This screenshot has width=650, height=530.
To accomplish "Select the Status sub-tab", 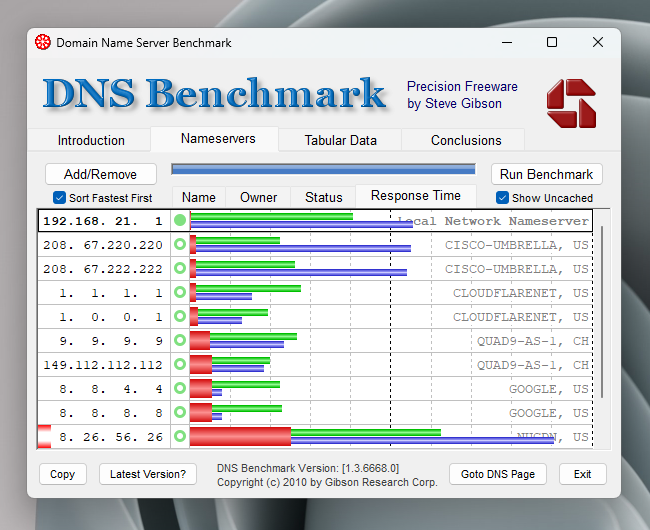I will [x=323, y=197].
